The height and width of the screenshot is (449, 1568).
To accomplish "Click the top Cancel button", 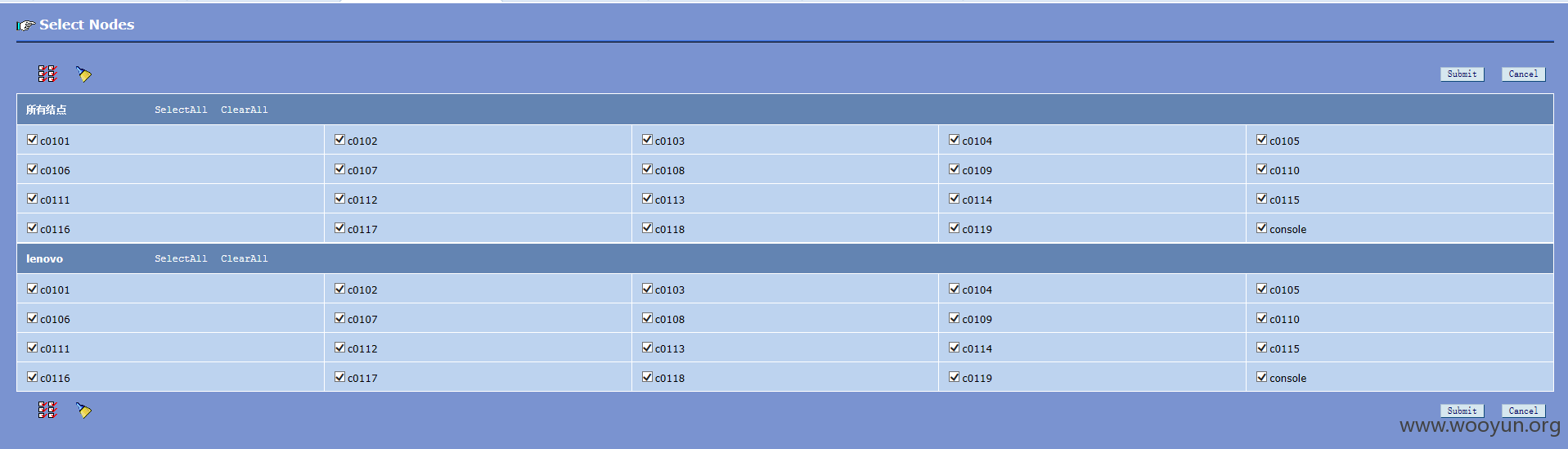I will [1523, 74].
